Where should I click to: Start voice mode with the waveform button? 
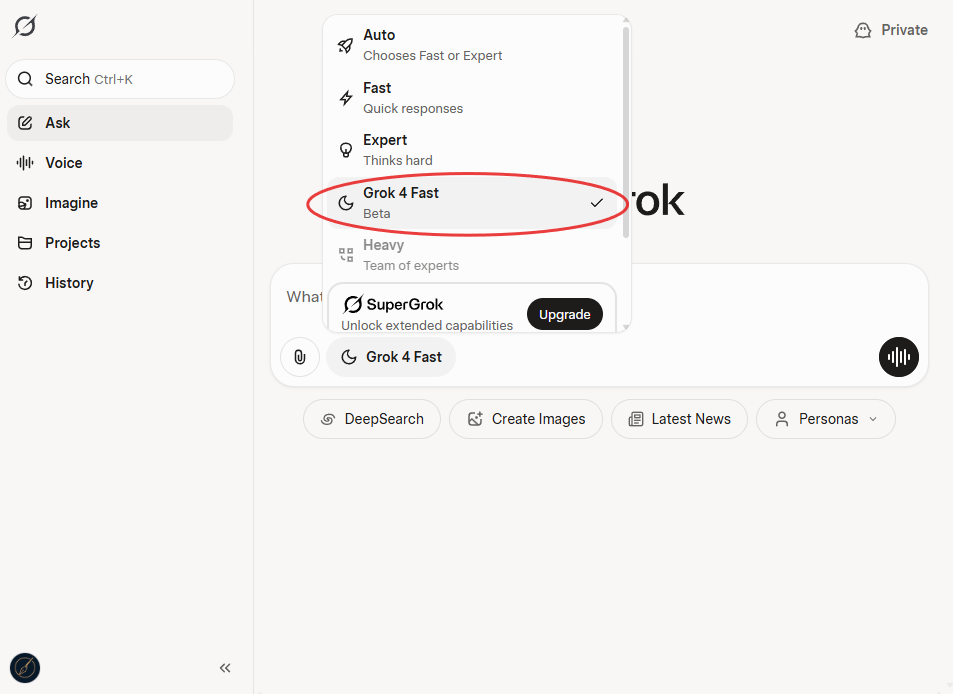pos(898,357)
